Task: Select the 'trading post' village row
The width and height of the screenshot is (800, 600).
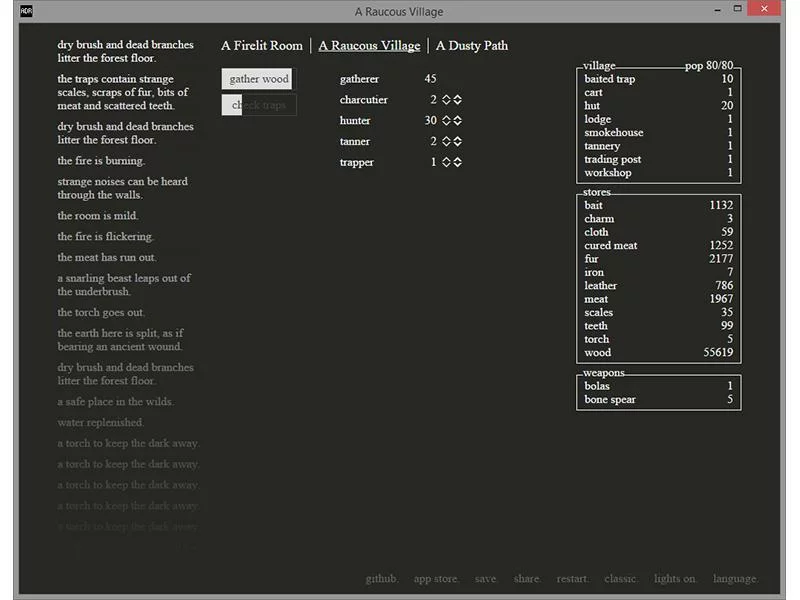Action: point(659,159)
